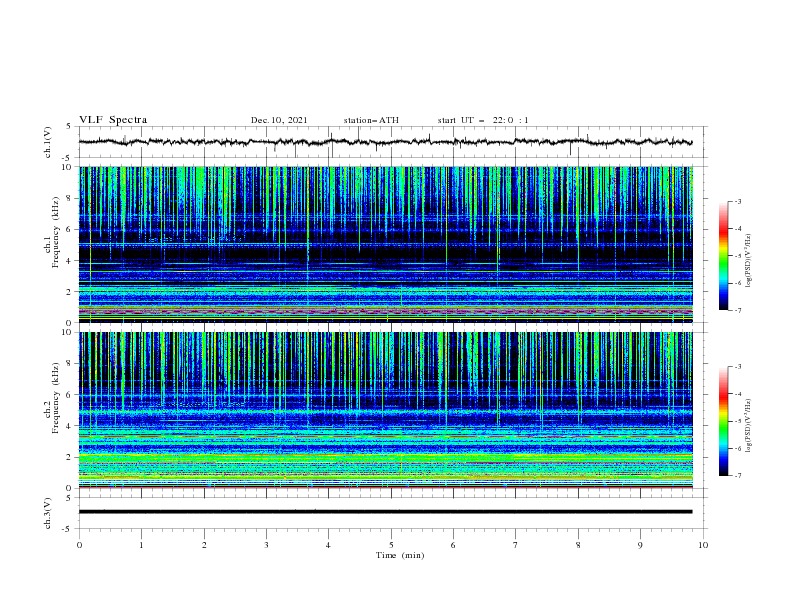Click the ch.3 voltage trace band
The image size is (792, 612).
pos(385,512)
